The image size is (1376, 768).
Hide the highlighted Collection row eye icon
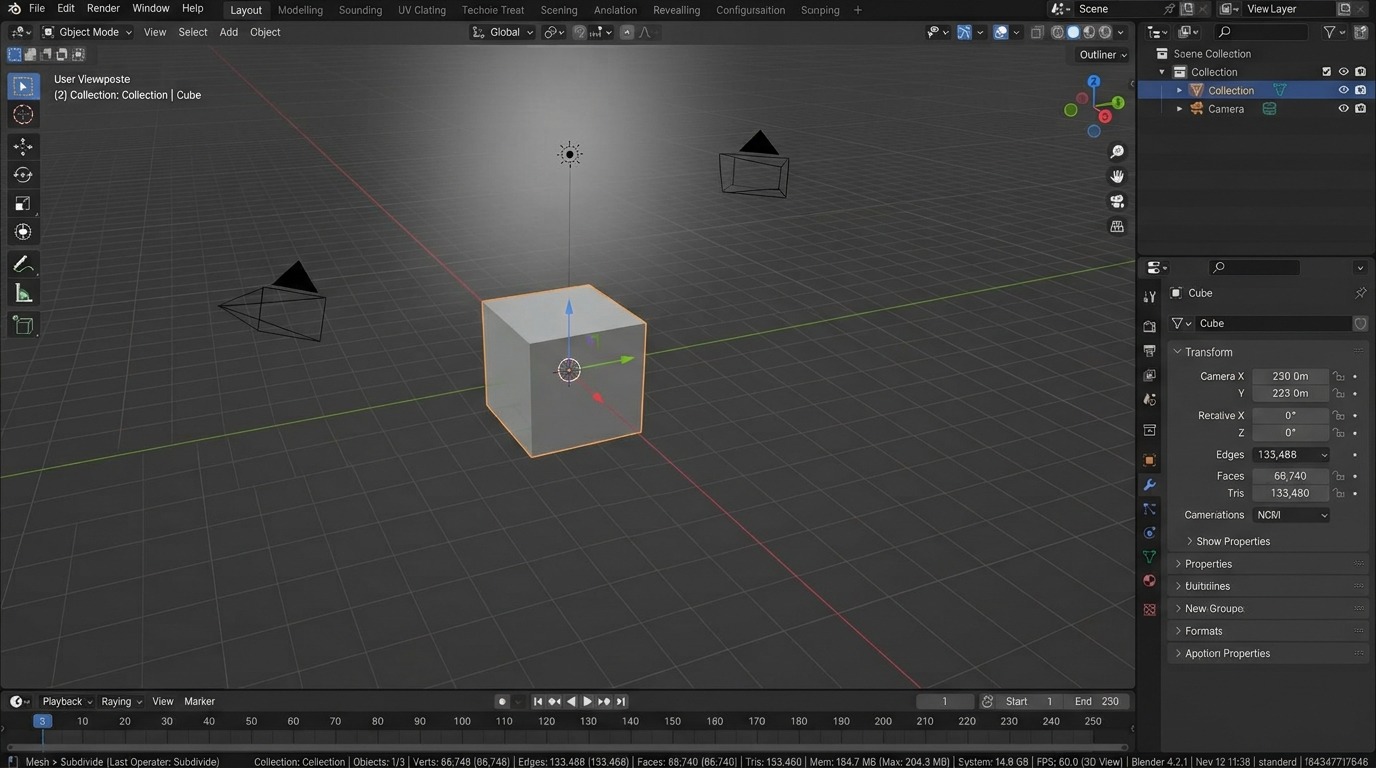1344,90
